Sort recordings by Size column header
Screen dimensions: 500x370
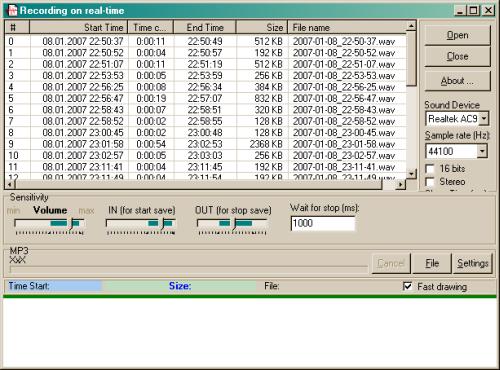(262, 27)
